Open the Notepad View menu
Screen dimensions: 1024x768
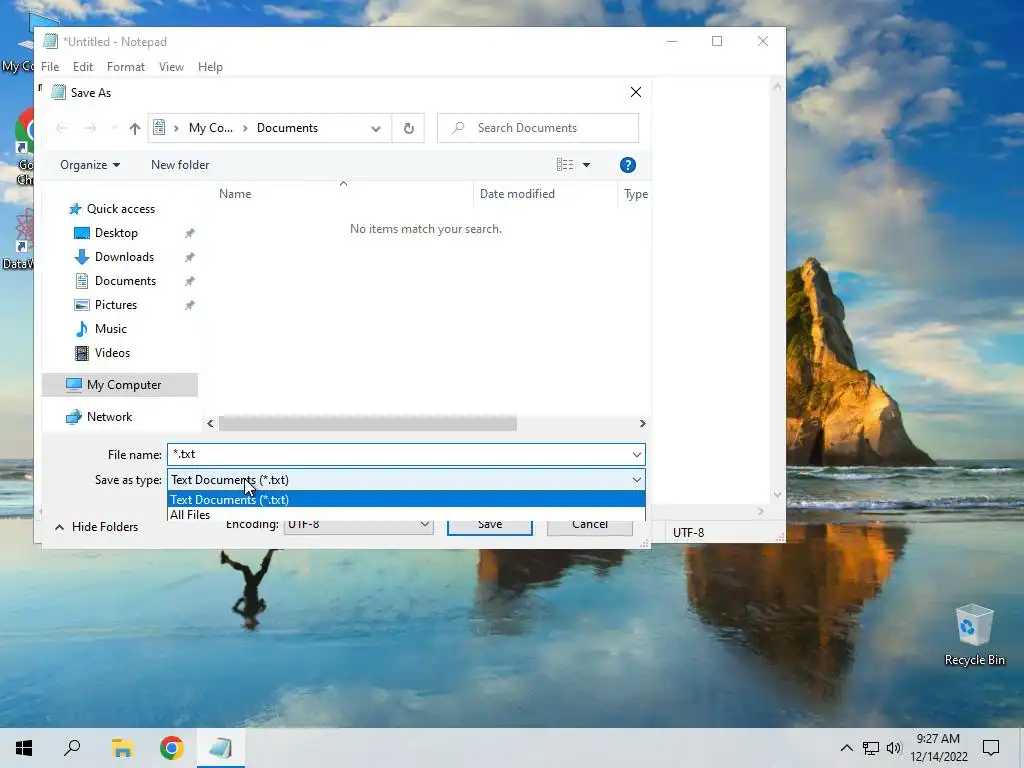[171, 67]
